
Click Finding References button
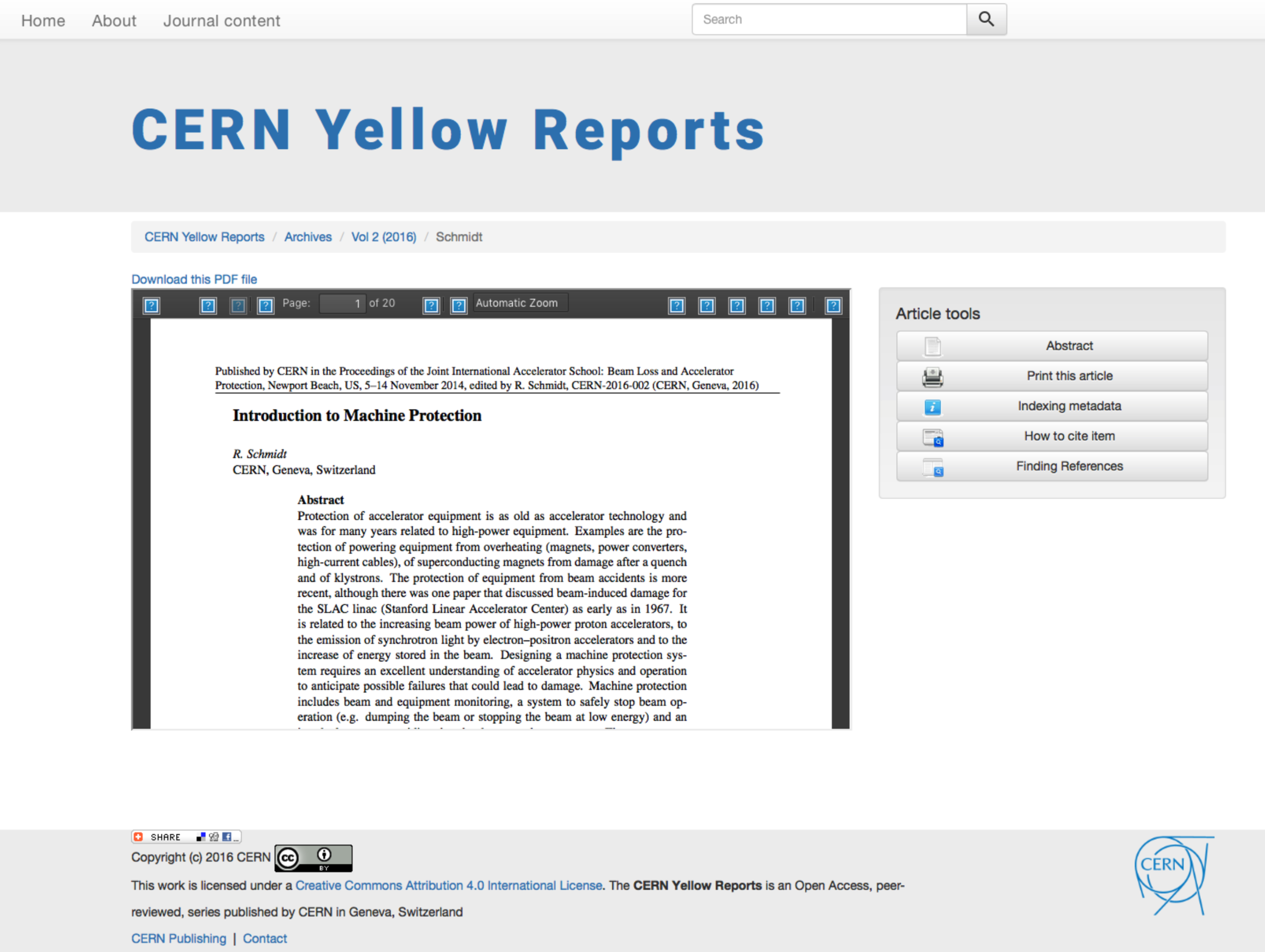[x=1051, y=466]
